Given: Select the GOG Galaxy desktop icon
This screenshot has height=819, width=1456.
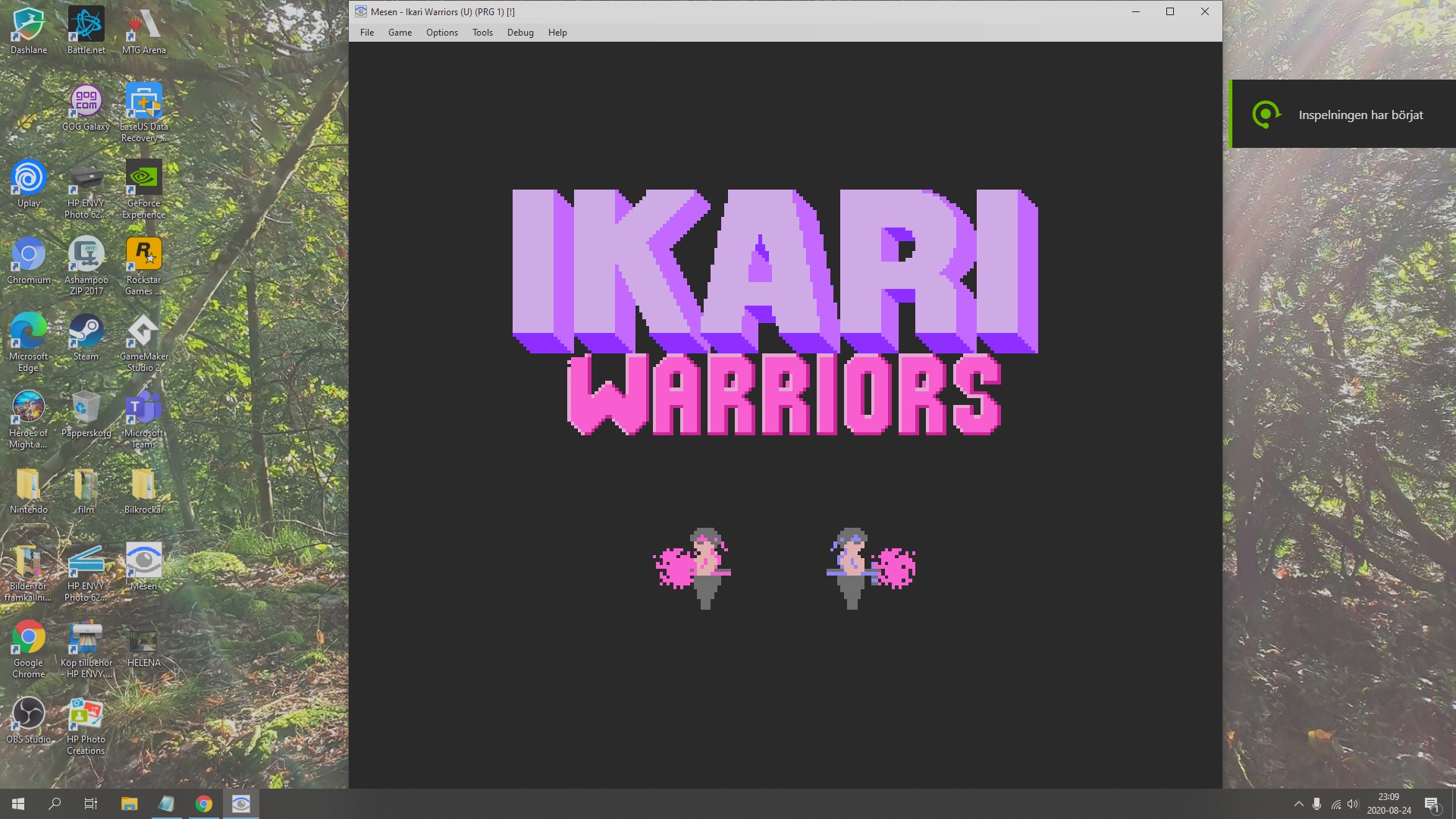Looking at the screenshot, I should click(x=86, y=108).
